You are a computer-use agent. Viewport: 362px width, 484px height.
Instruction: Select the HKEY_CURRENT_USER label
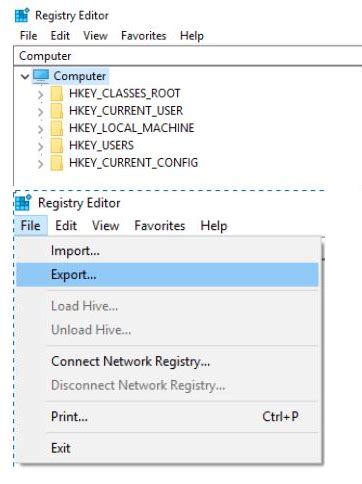(x=126, y=111)
